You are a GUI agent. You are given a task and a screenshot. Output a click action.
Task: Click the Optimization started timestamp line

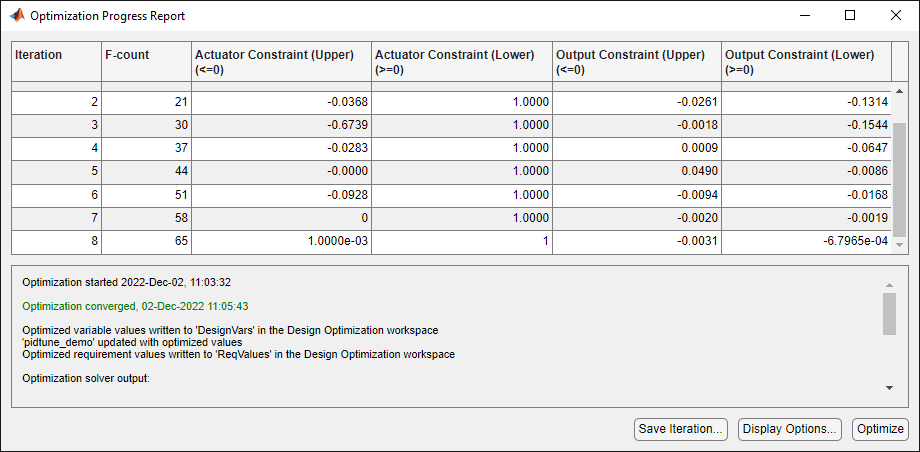point(126,282)
